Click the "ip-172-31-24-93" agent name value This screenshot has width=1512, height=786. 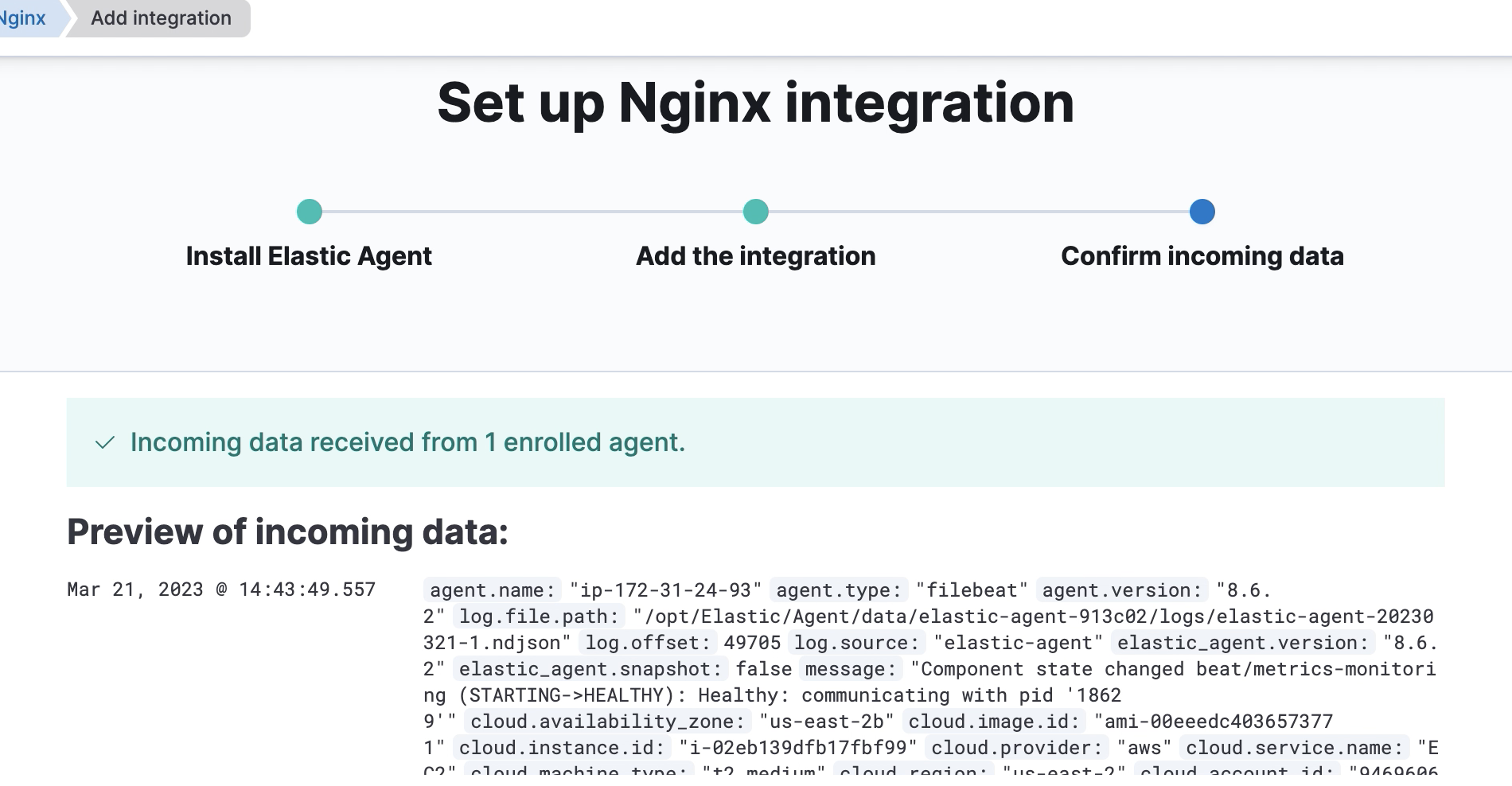[666, 590]
